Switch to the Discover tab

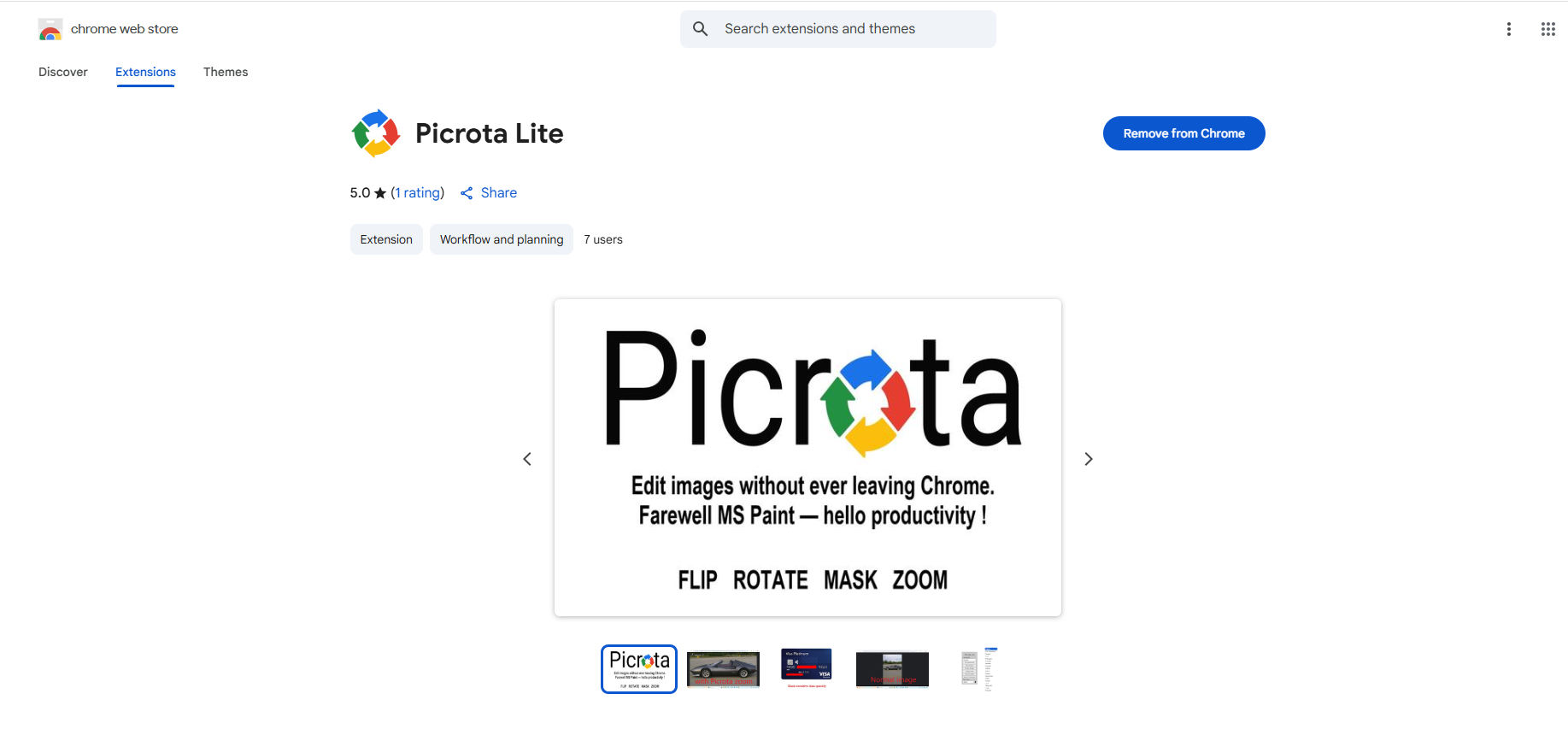pos(63,72)
